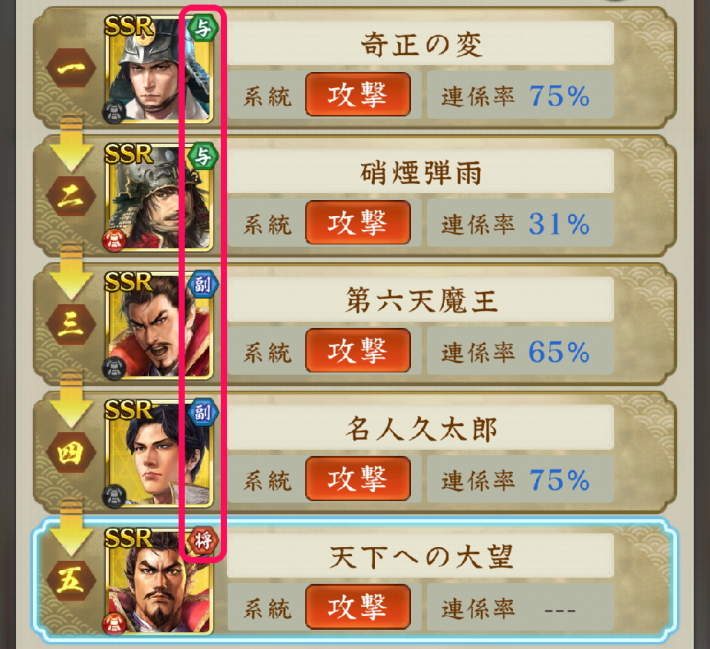The width and height of the screenshot is (710, 649).
Task: Select the fifth SSR general portrait
Action: click(158, 581)
